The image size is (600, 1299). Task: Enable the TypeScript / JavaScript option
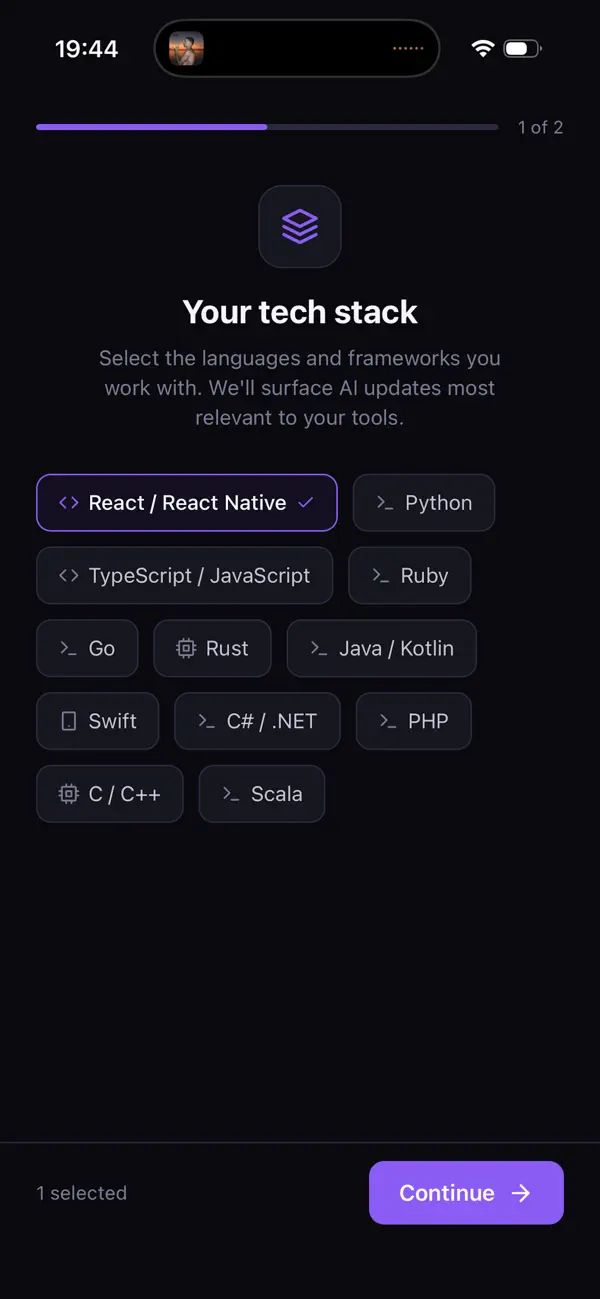[x=184, y=575]
